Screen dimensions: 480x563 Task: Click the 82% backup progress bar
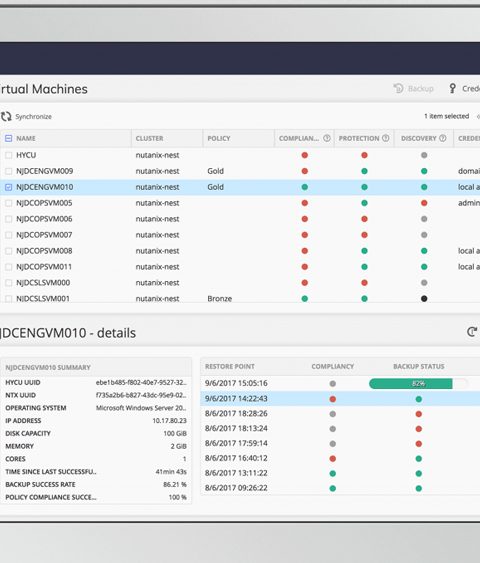418,383
